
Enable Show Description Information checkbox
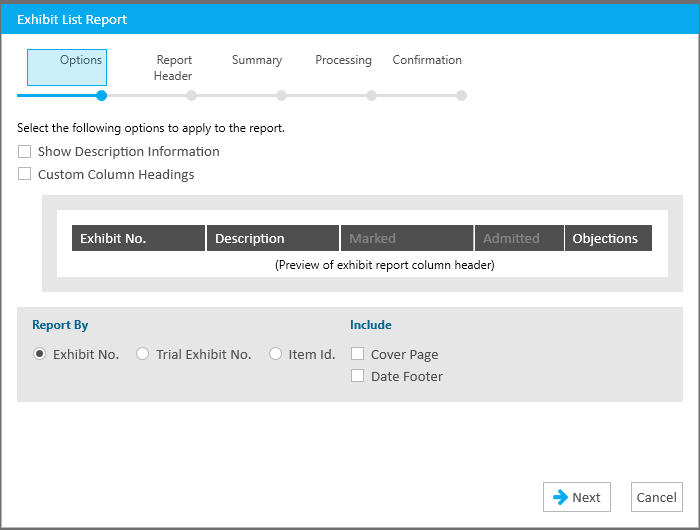(x=25, y=151)
